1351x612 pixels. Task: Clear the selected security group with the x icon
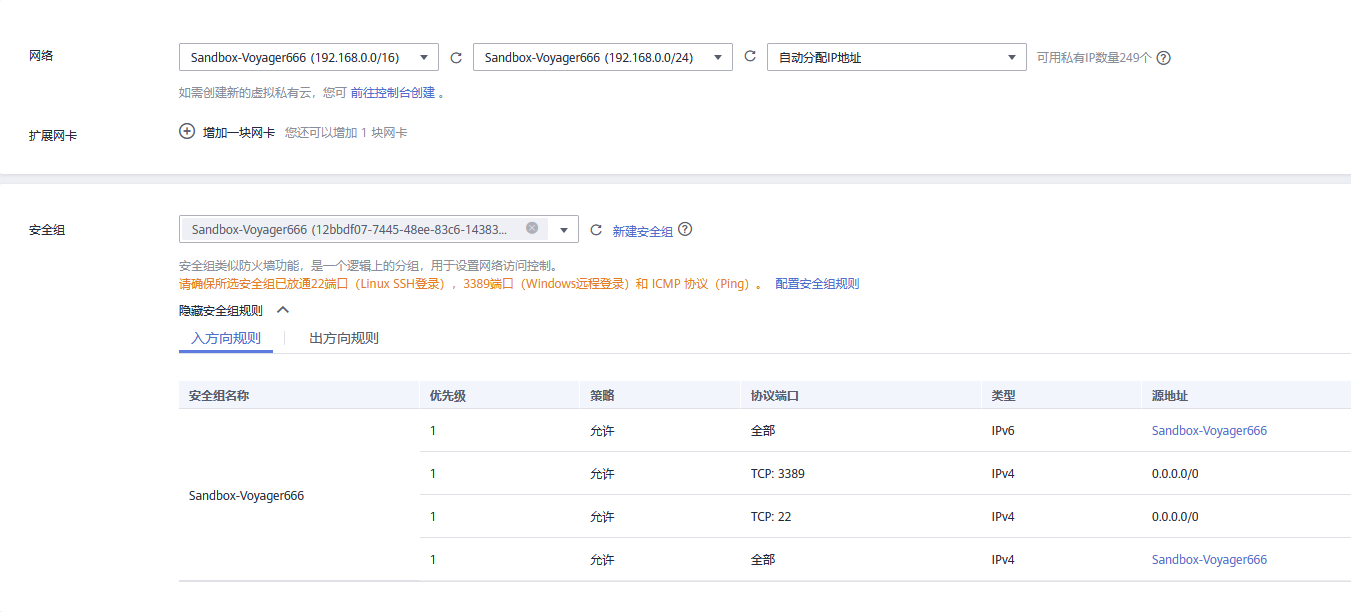[532, 228]
